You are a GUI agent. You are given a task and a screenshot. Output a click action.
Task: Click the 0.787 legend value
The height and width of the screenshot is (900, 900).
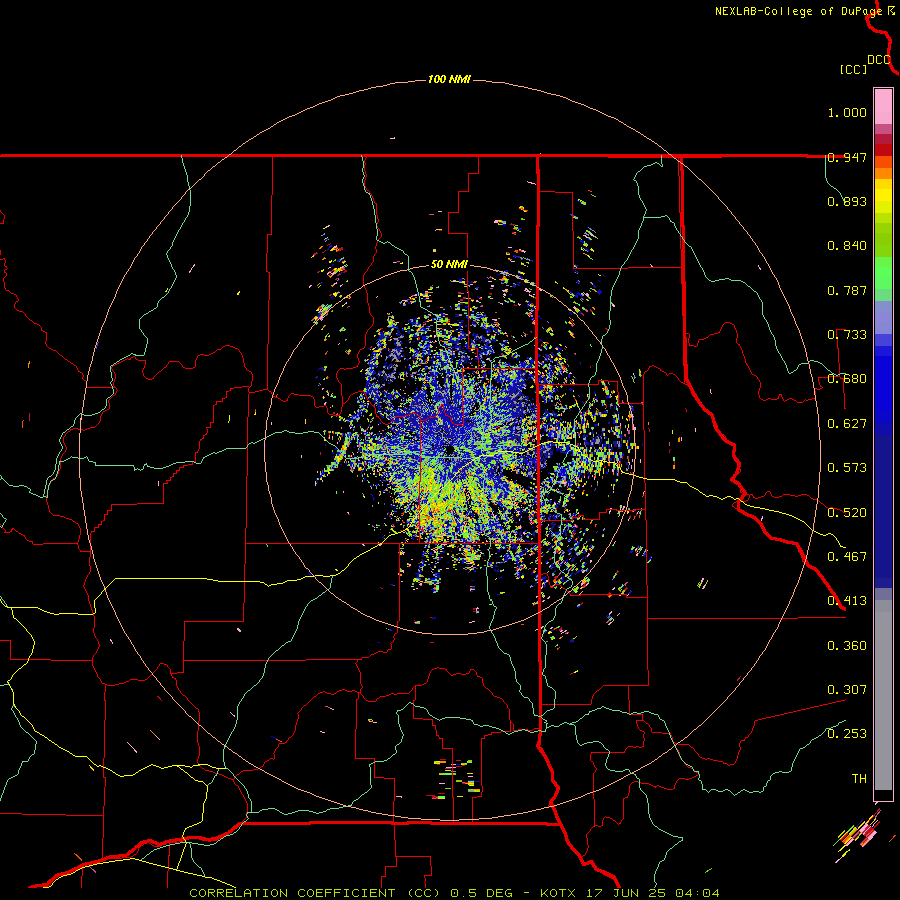(847, 290)
